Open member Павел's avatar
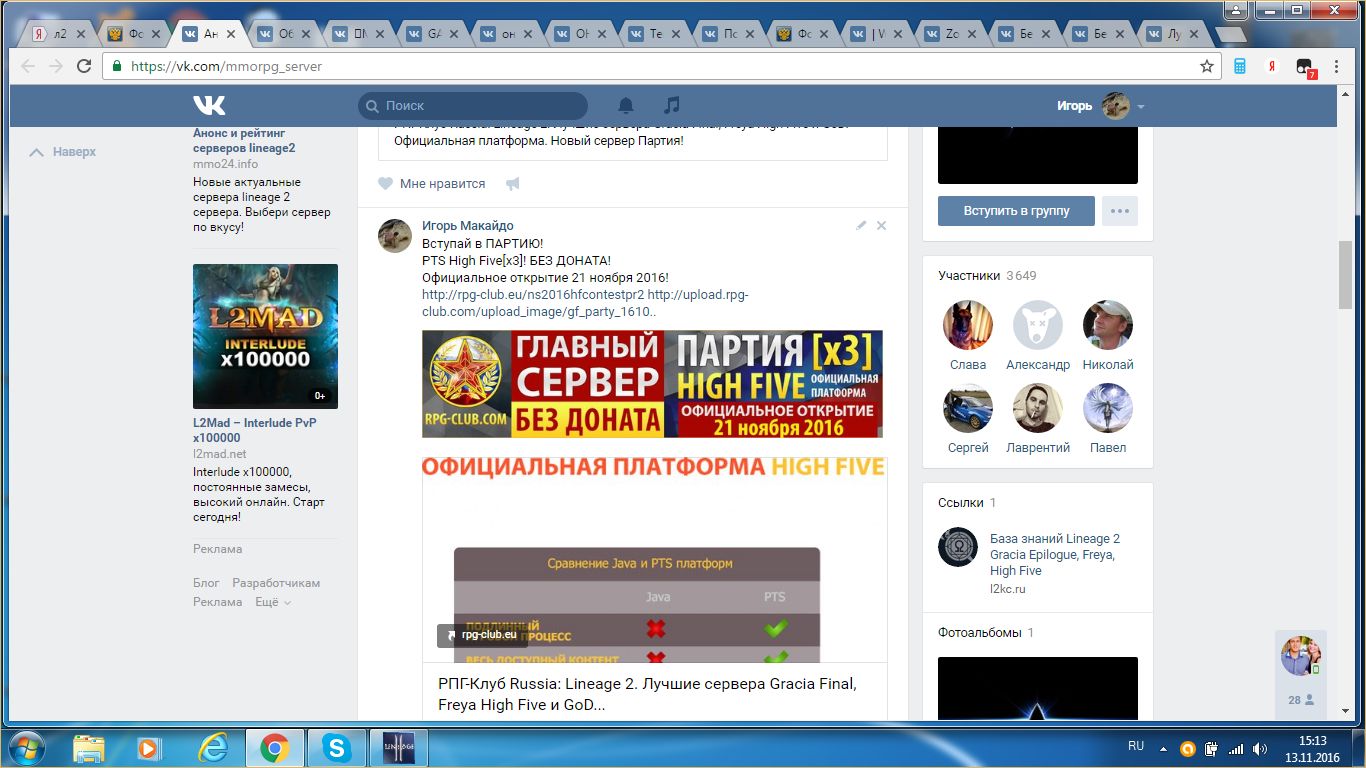Image resolution: width=1366 pixels, height=768 pixels. (1108, 408)
